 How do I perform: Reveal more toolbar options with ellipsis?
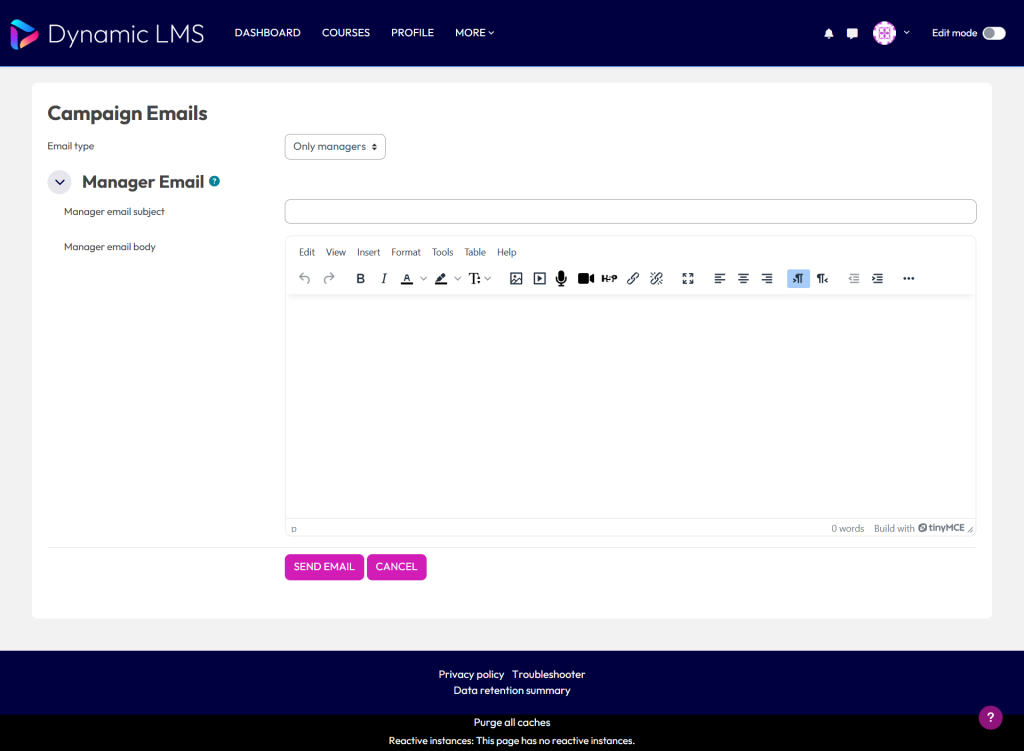908,279
